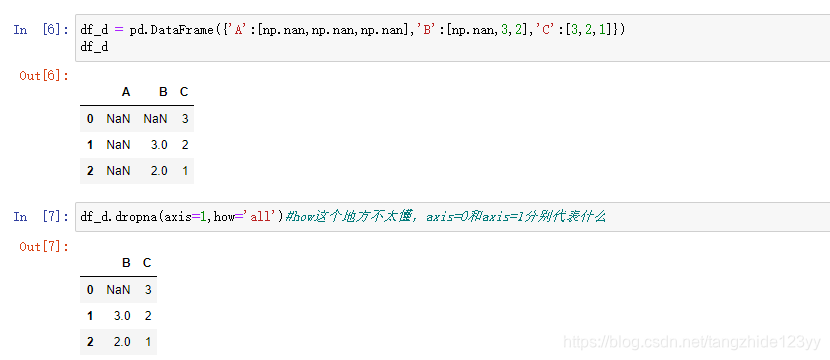Screen dimensions: 830x360
Task: Click column C value 3 in Out[6] table
Action: [185, 119]
